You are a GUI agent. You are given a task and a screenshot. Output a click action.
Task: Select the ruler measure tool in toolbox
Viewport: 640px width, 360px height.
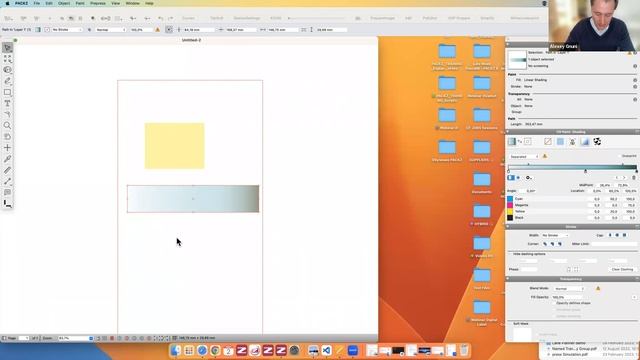click(7, 170)
